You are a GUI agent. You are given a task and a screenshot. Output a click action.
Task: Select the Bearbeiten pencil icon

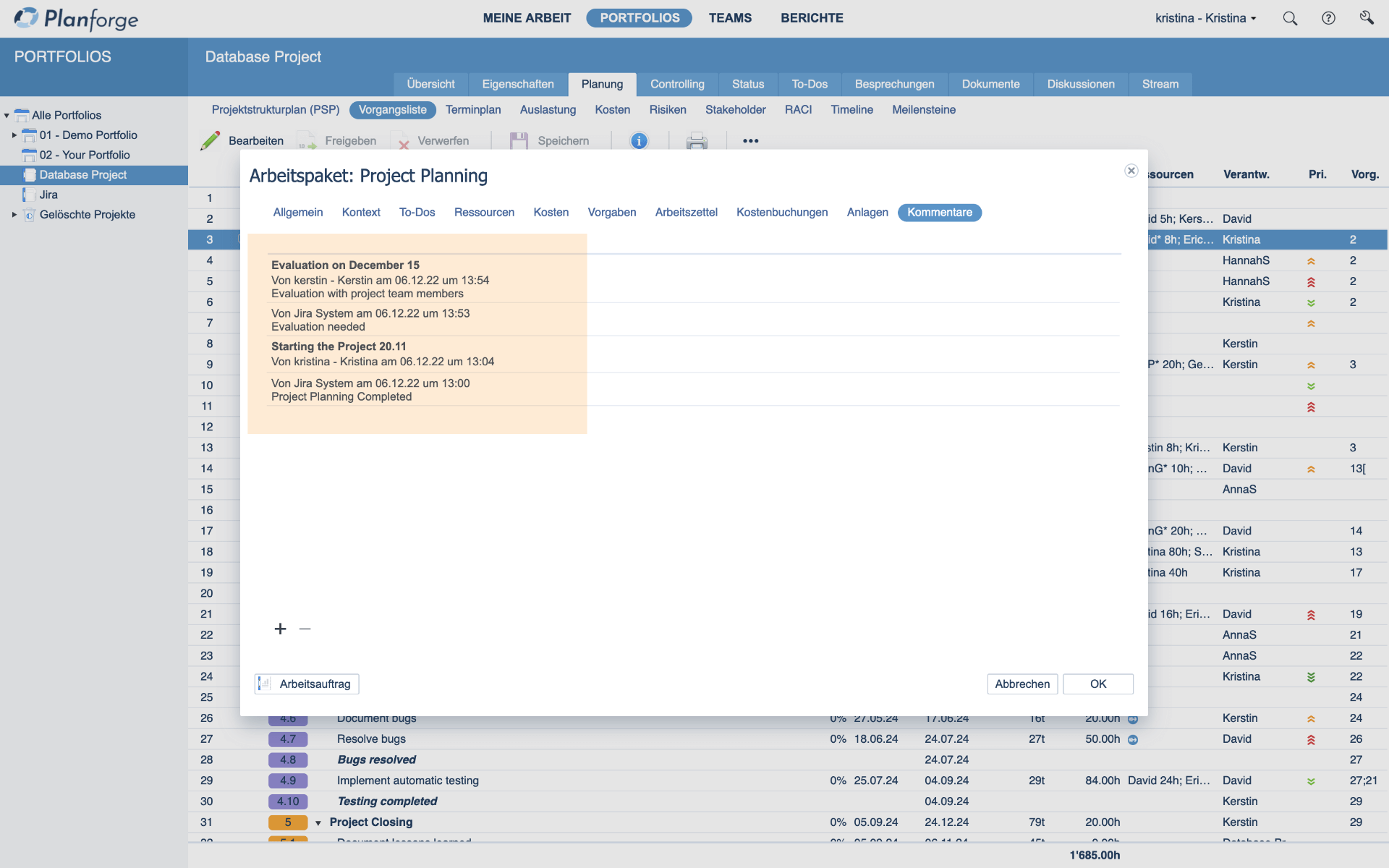pyautogui.click(x=210, y=140)
